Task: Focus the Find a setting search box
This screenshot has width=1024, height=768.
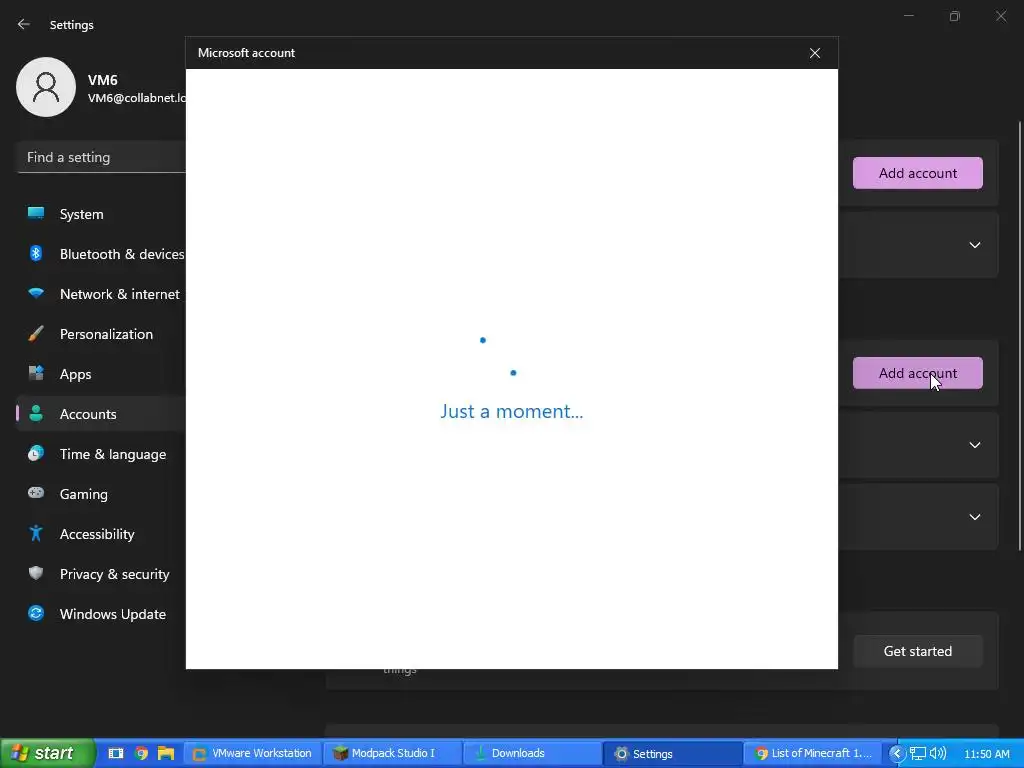Action: coord(102,157)
